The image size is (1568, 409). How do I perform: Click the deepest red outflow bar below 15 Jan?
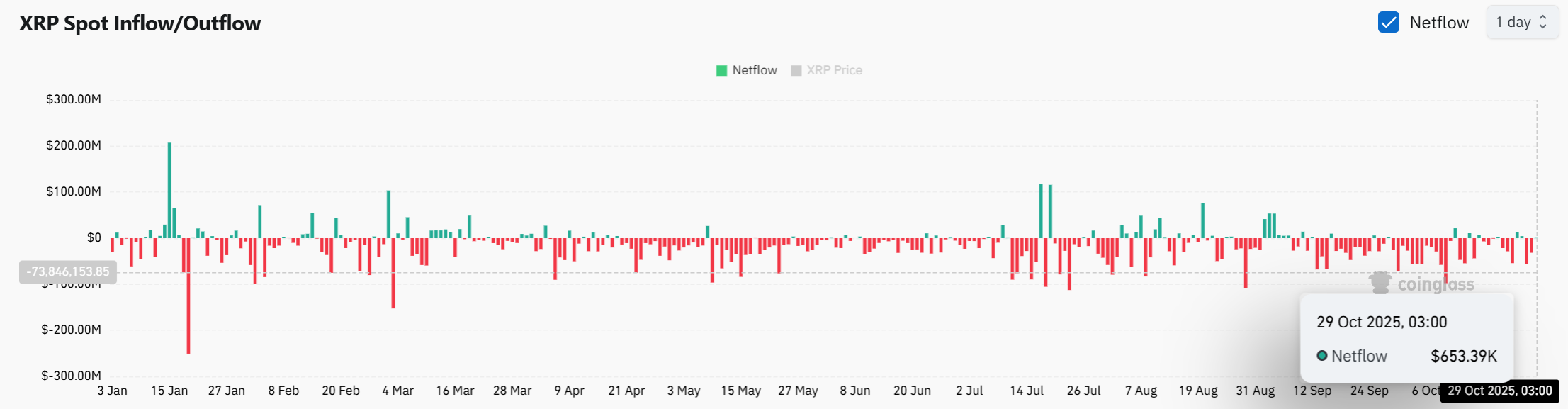188,298
